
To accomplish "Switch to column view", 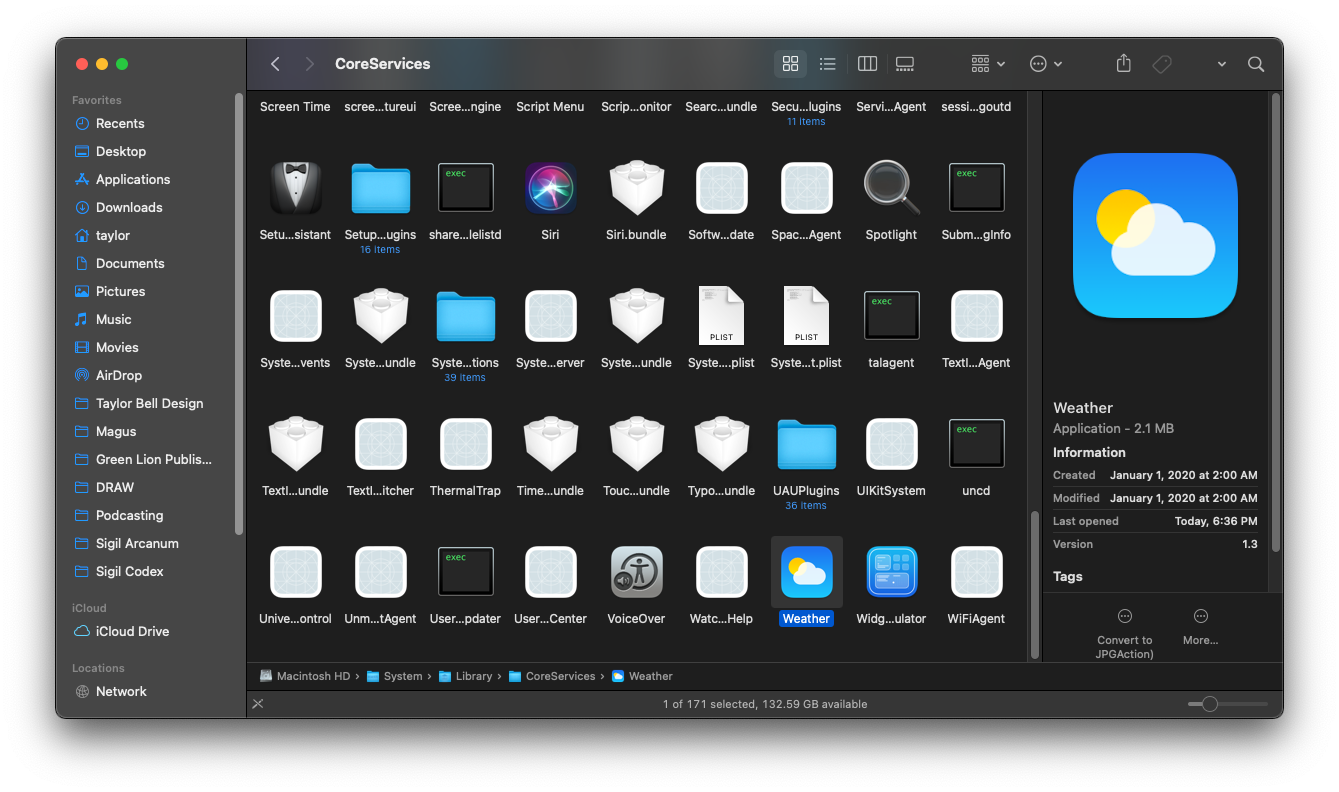I will click(867, 64).
